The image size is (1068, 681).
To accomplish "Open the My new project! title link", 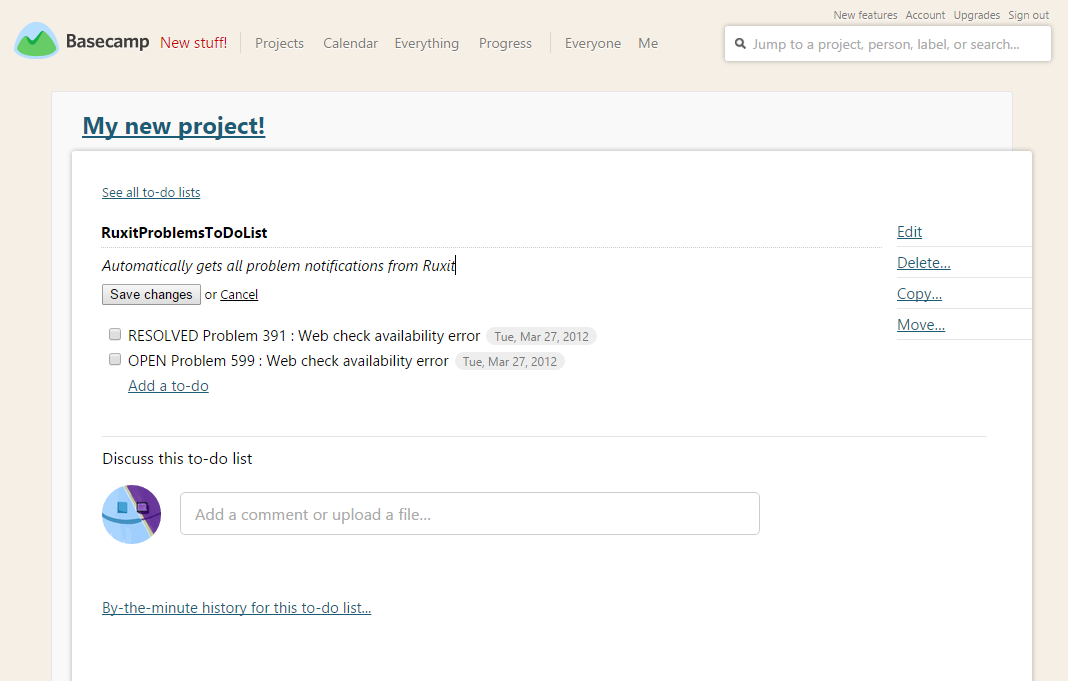I will pyautogui.click(x=173, y=126).
